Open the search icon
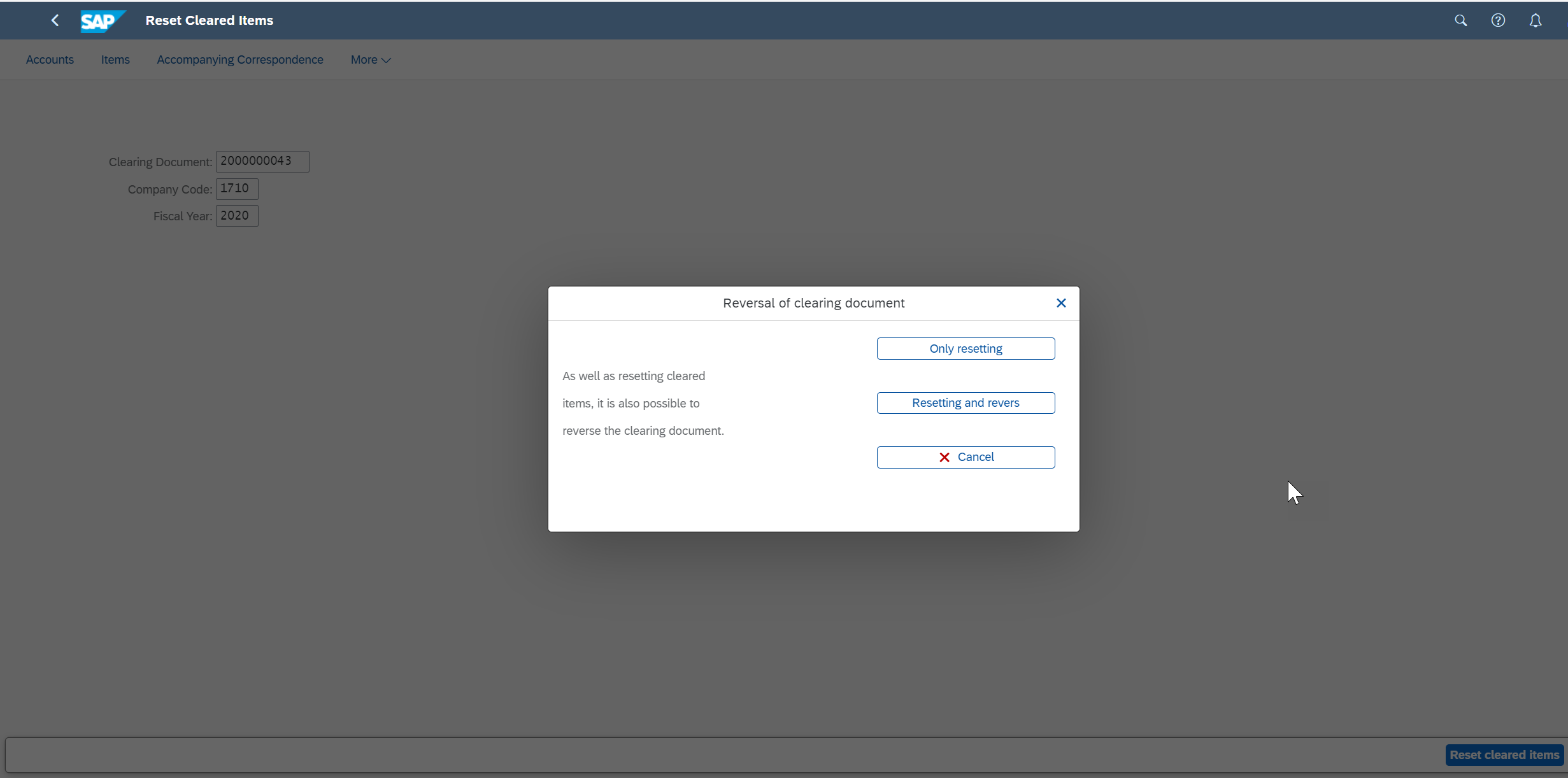 pyautogui.click(x=1461, y=20)
